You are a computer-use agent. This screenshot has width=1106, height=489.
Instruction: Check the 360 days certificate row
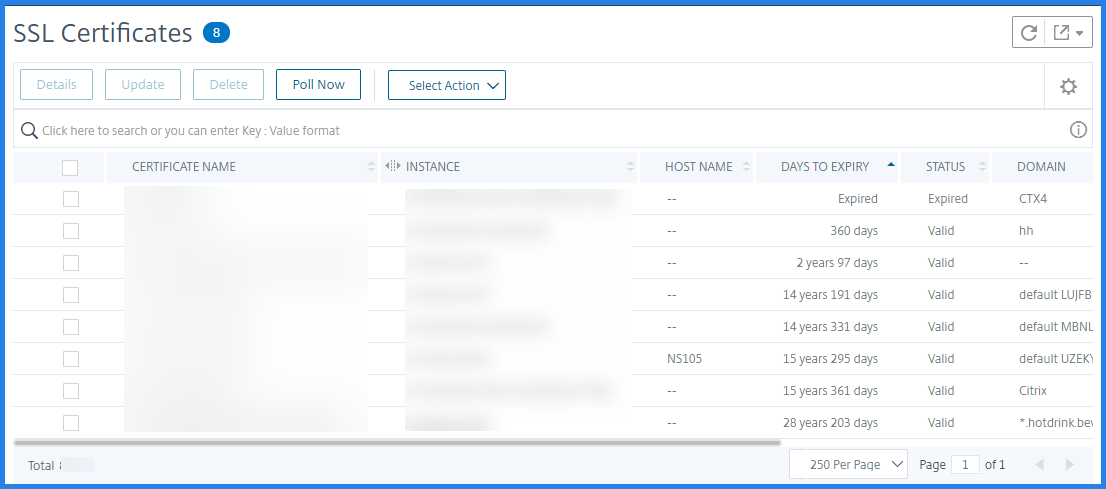[71, 231]
